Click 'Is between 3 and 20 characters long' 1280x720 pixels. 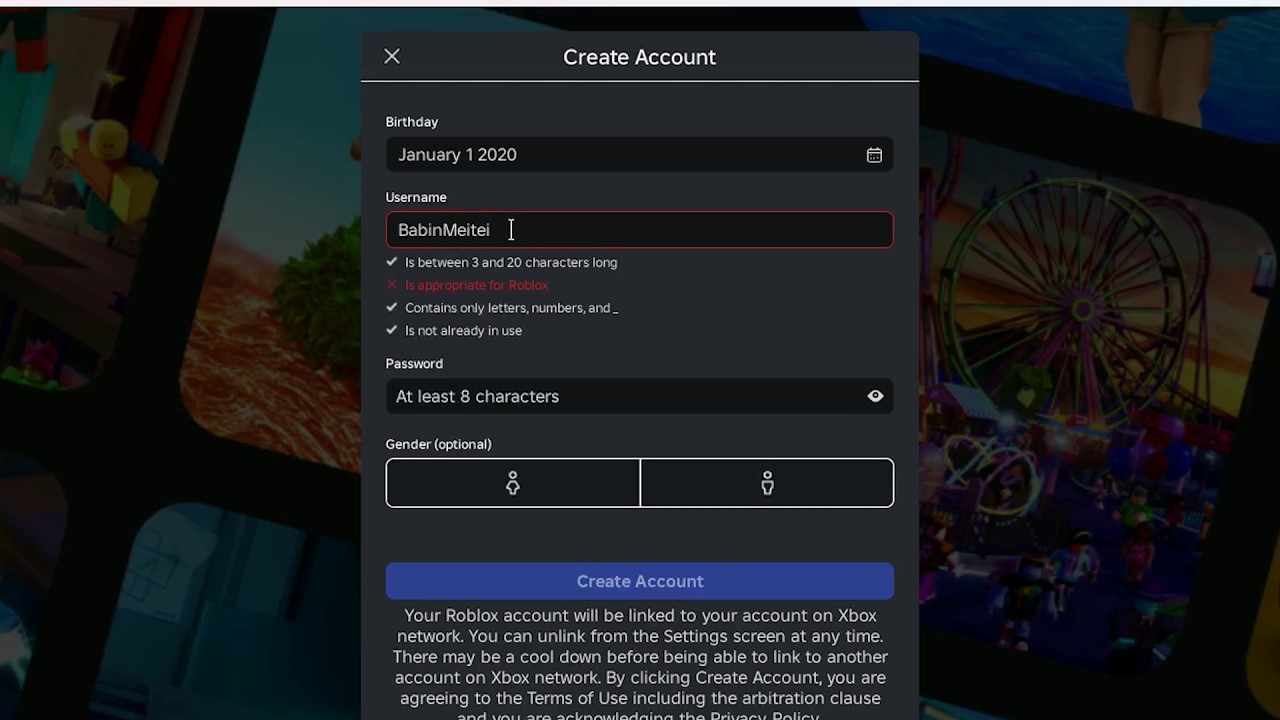(x=511, y=262)
